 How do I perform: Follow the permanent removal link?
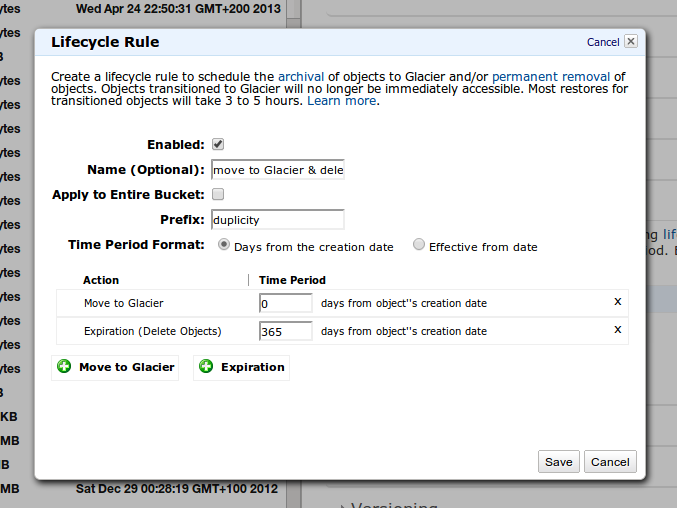coord(551,76)
